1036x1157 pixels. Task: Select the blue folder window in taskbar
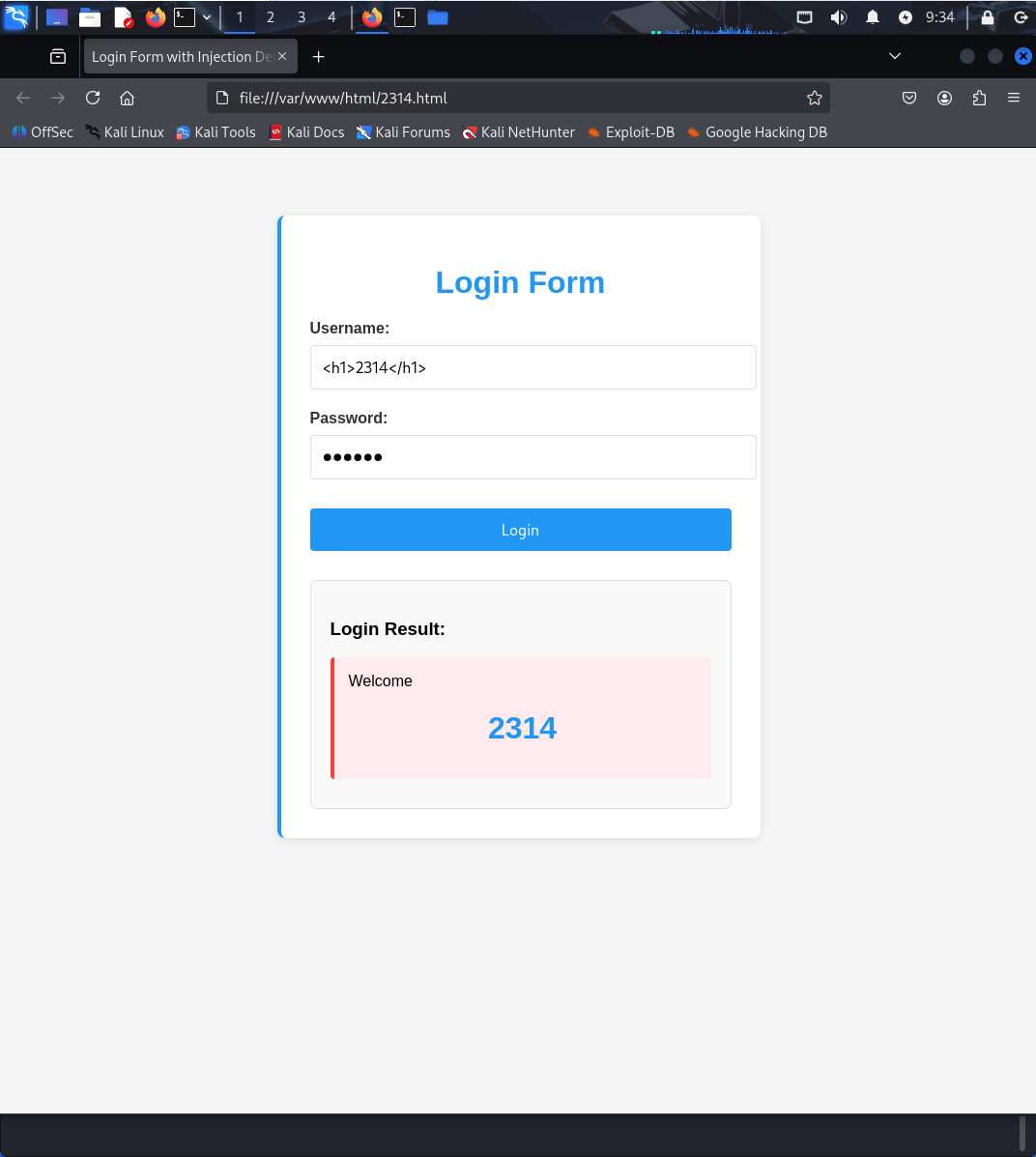tap(438, 17)
